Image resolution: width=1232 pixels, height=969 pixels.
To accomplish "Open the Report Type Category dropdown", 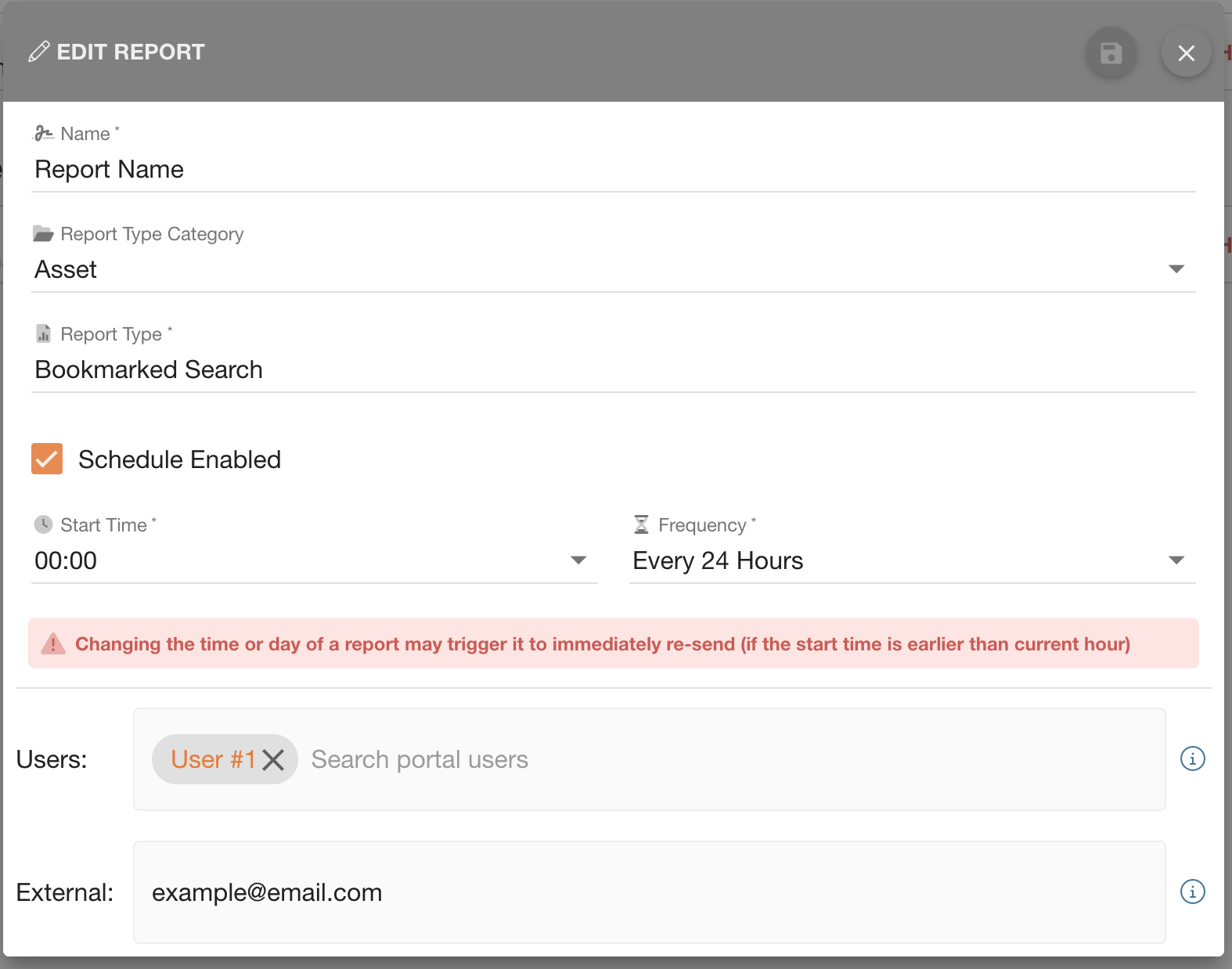I will 1176,269.
